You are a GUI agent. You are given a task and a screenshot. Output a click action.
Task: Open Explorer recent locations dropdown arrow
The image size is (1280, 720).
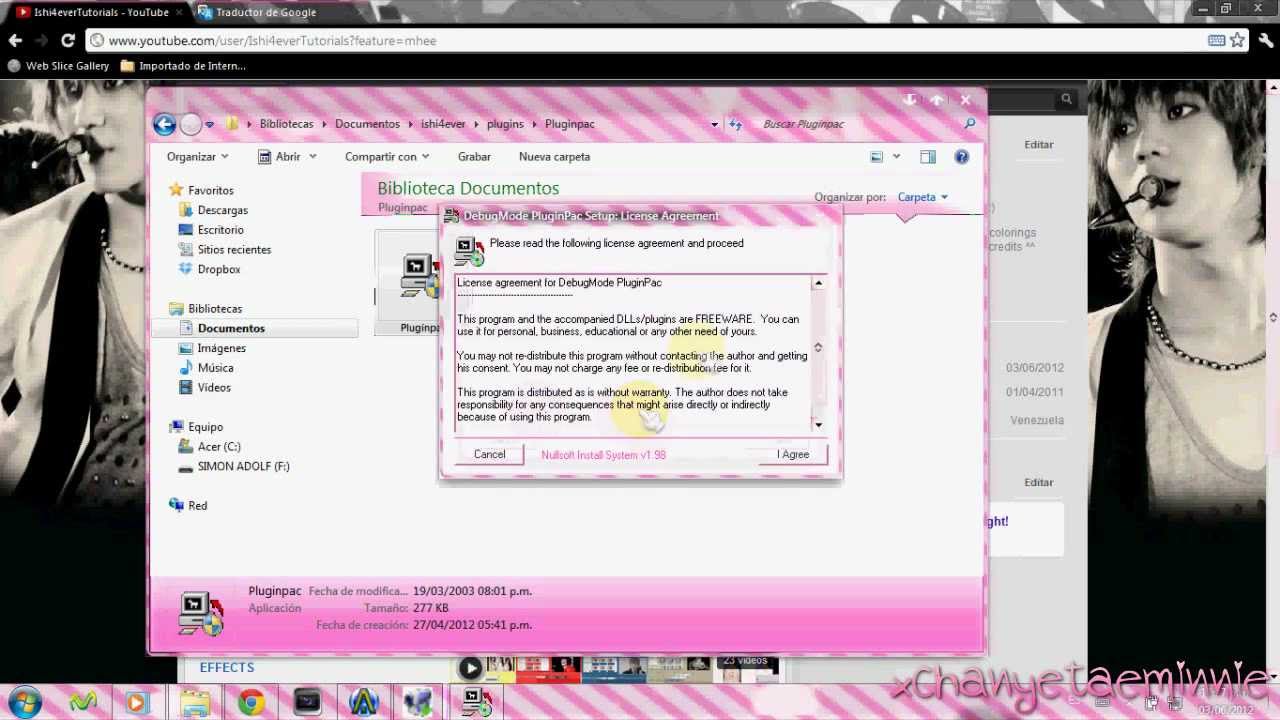point(210,124)
